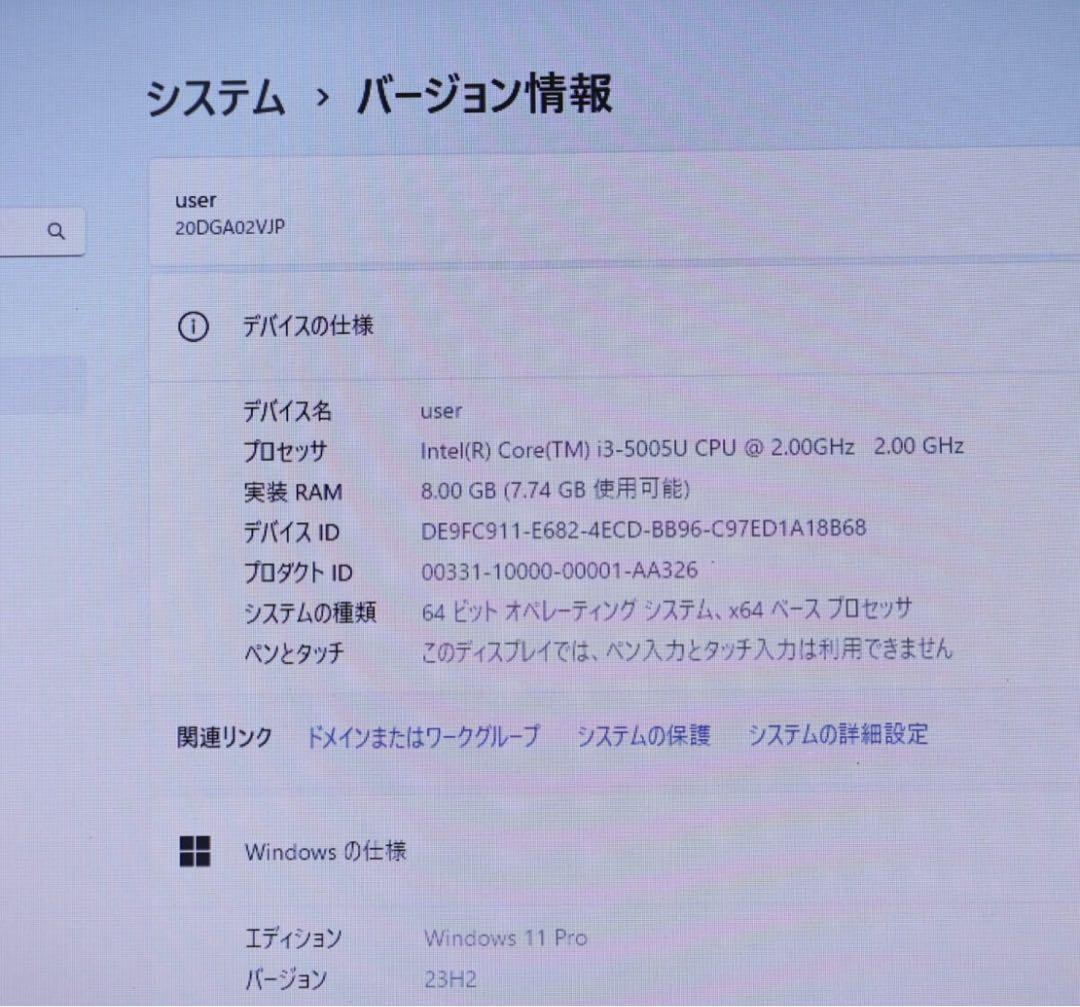Click the システムの種類 label
The image size is (1080, 1007).
point(310,612)
